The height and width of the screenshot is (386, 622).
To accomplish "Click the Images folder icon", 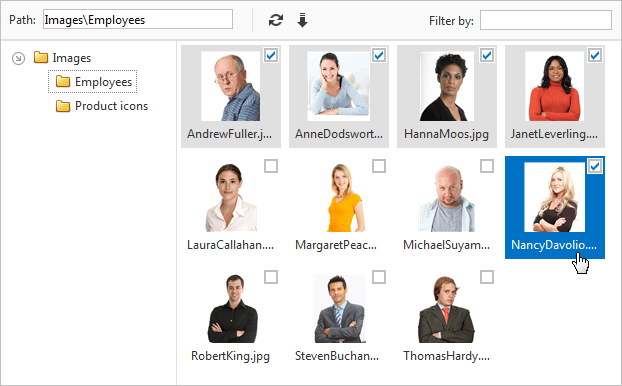I will (41, 58).
